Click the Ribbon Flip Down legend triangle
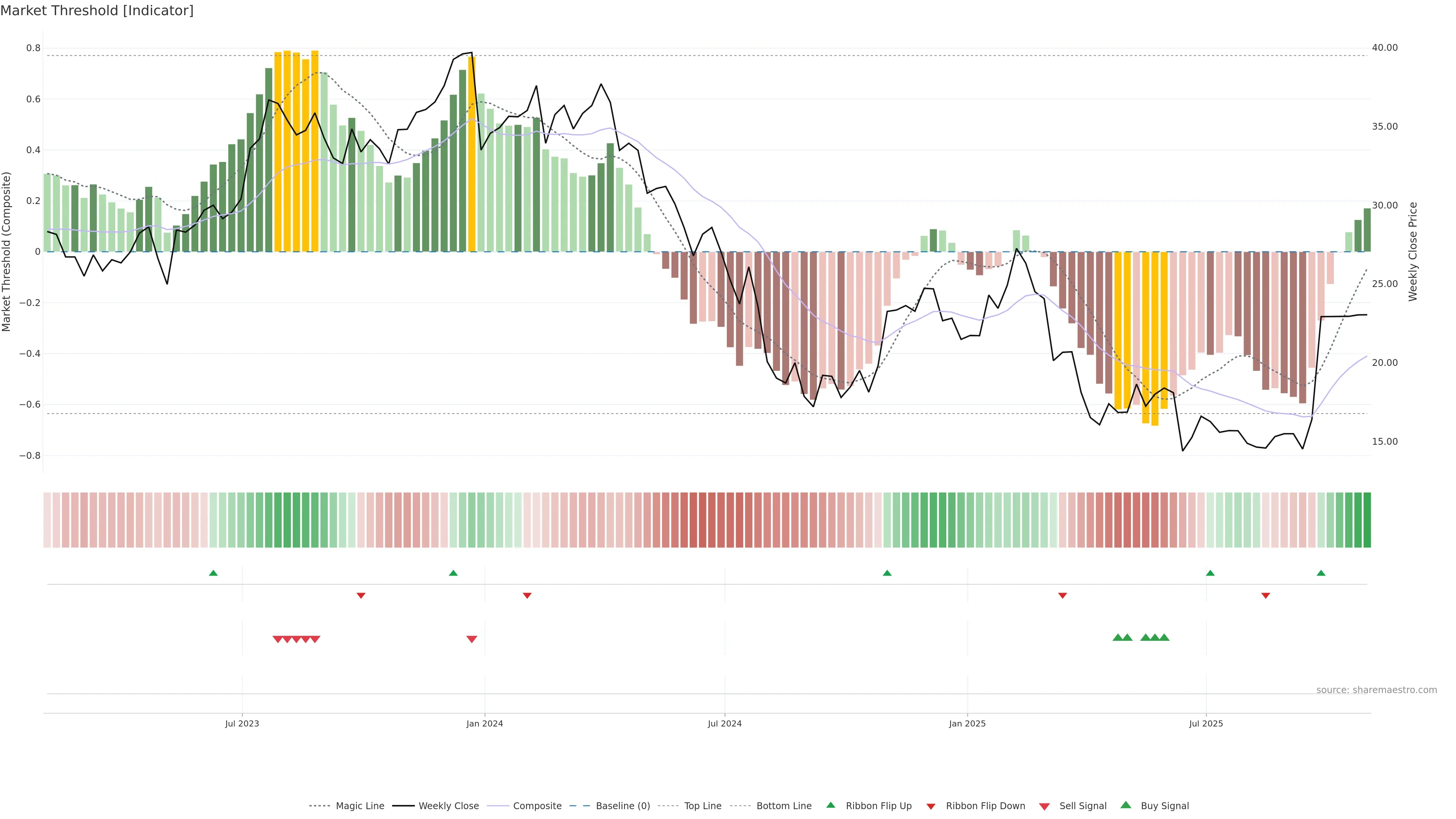Image resolution: width=1456 pixels, height=819 pixels. [931, 806]
